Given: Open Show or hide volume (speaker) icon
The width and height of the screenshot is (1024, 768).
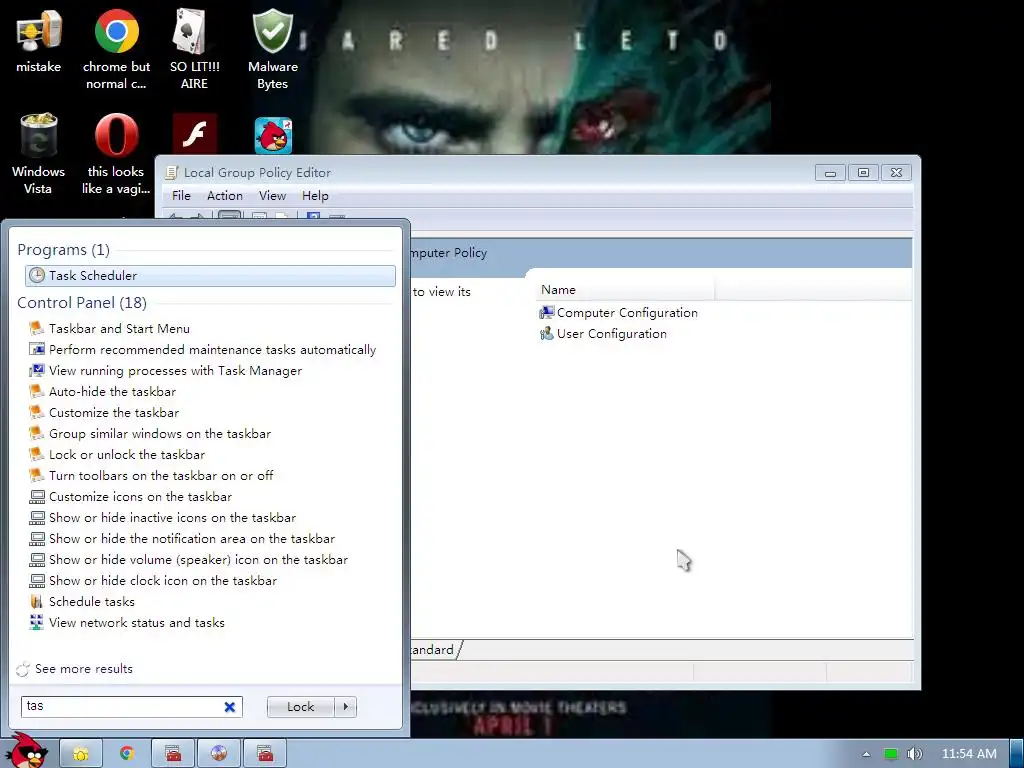Looking at the screenshot, I should 189,559.
